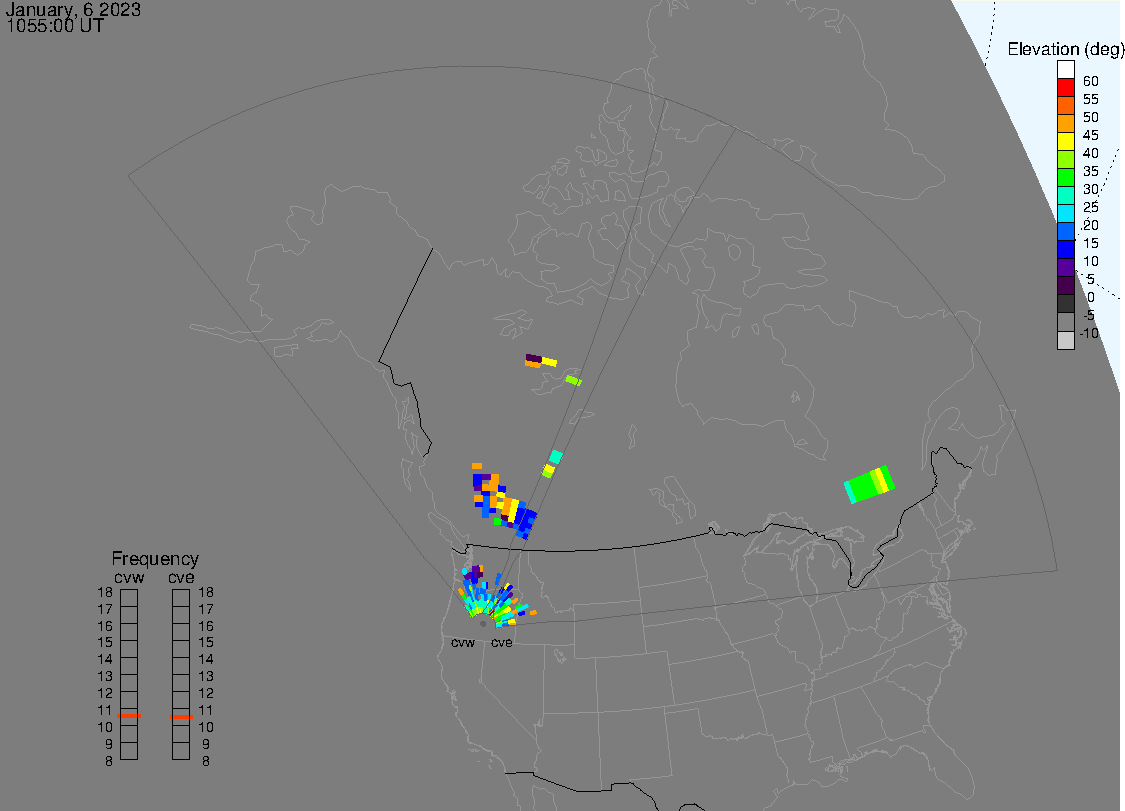Select the bottom box of cve frequency column
The image size is (1125, 811).
(x=181, y=752)
